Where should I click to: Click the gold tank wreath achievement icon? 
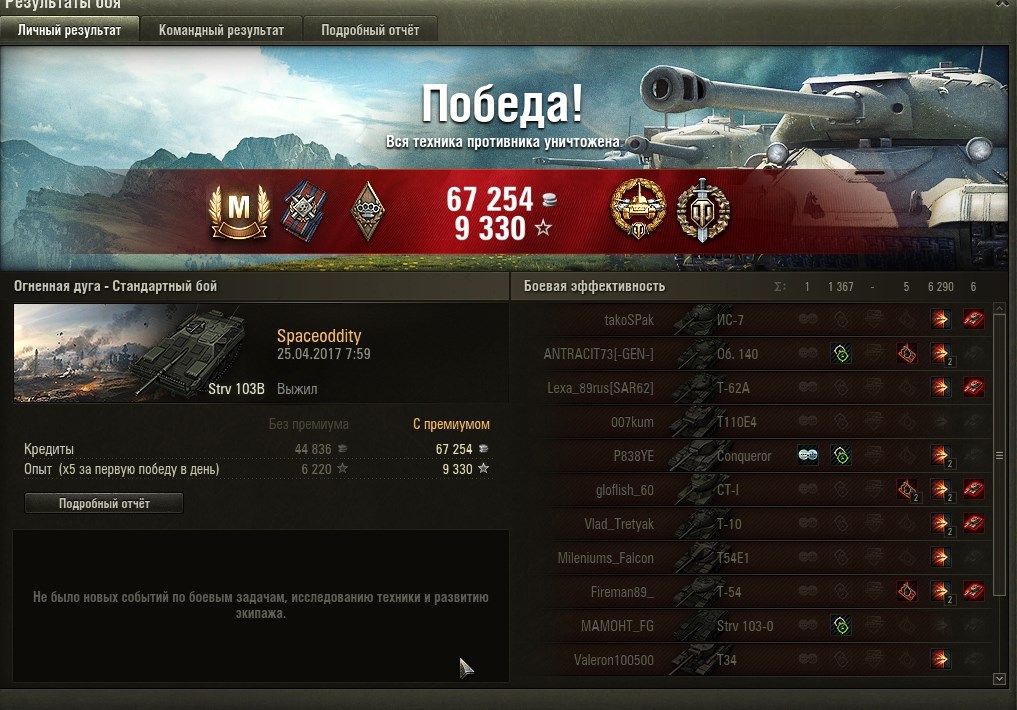tap(638, 209)
